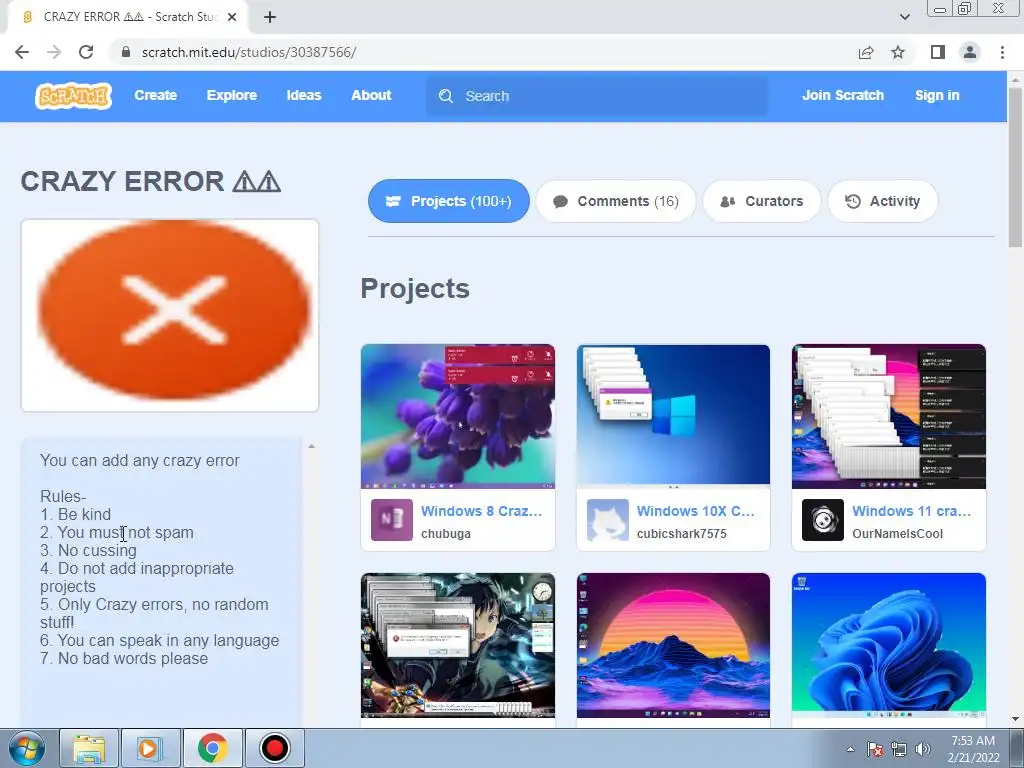1024x768 pixels.
Task: Adjust volume via speaker tray icon
Action: point(923,750)
